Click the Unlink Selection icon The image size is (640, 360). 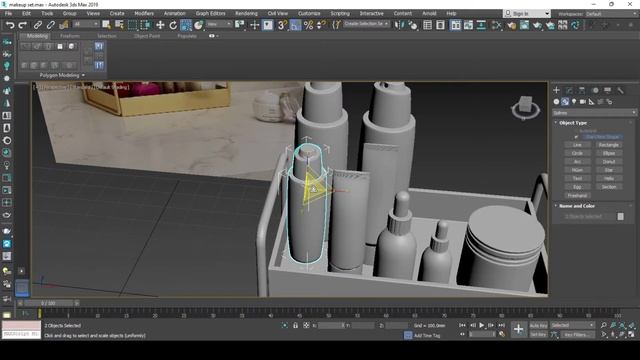[x=51, y=25]
